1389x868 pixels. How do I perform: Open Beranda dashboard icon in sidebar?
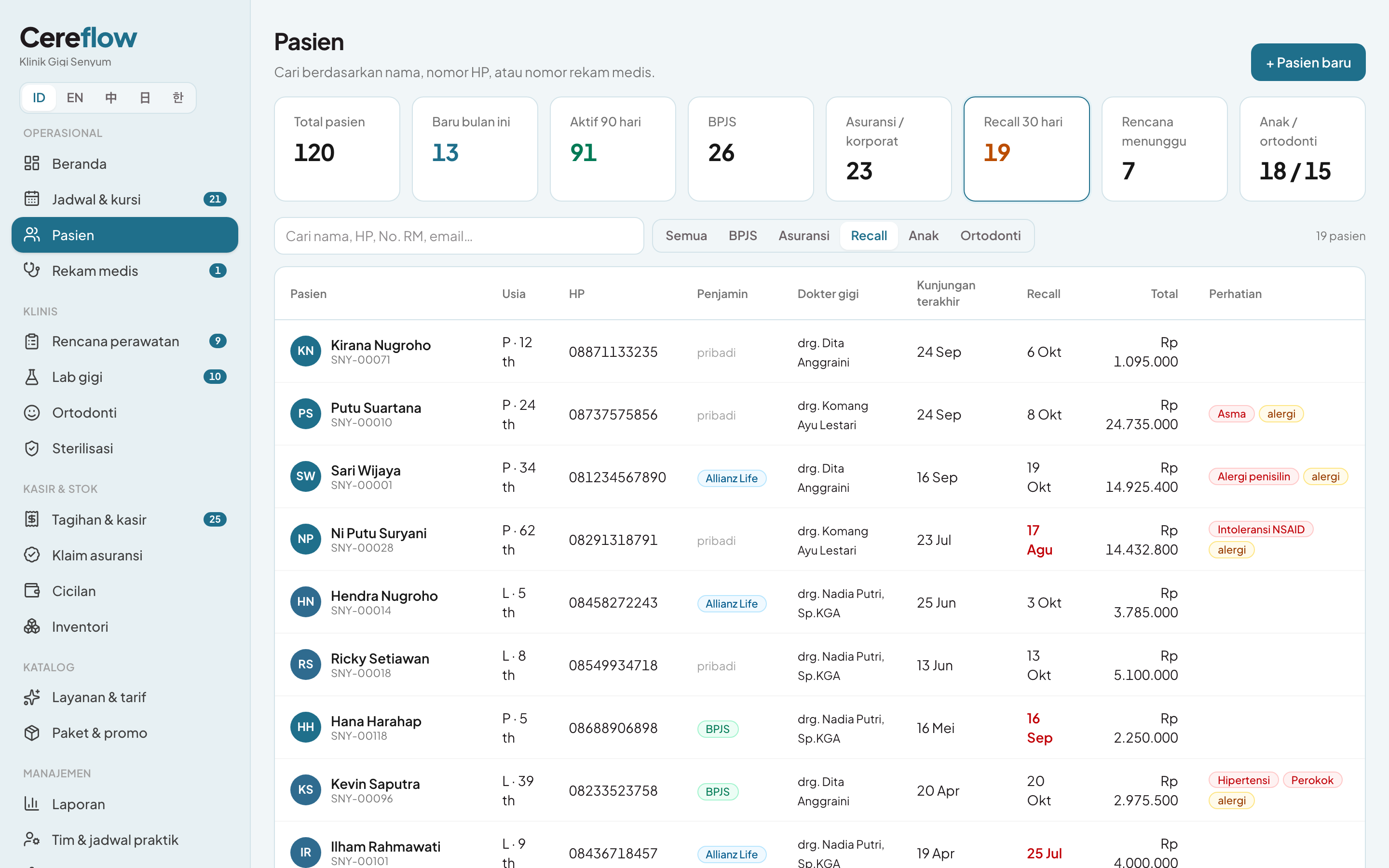[x=31, y=163]
